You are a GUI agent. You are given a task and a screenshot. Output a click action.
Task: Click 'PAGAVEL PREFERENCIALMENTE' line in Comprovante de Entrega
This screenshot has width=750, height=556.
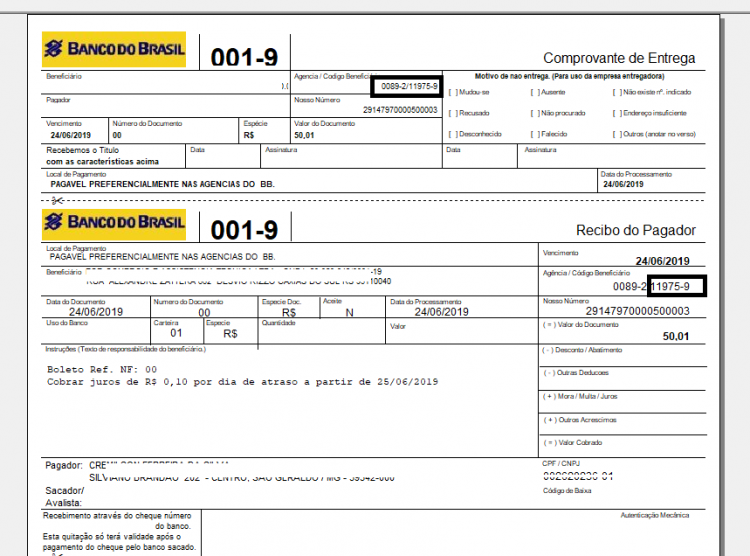(163, 184)
